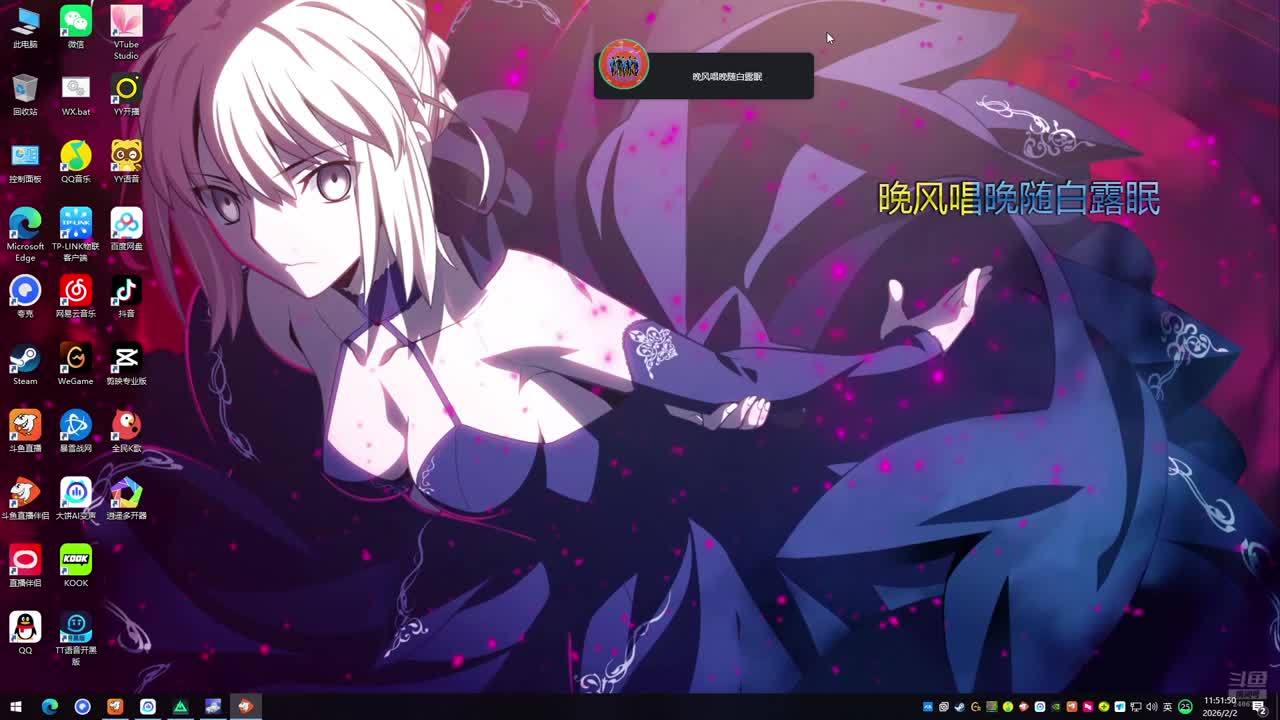Click the Windows Start button
The height and width of the screenshot is (720, 1280).
(x=16, y=707)
